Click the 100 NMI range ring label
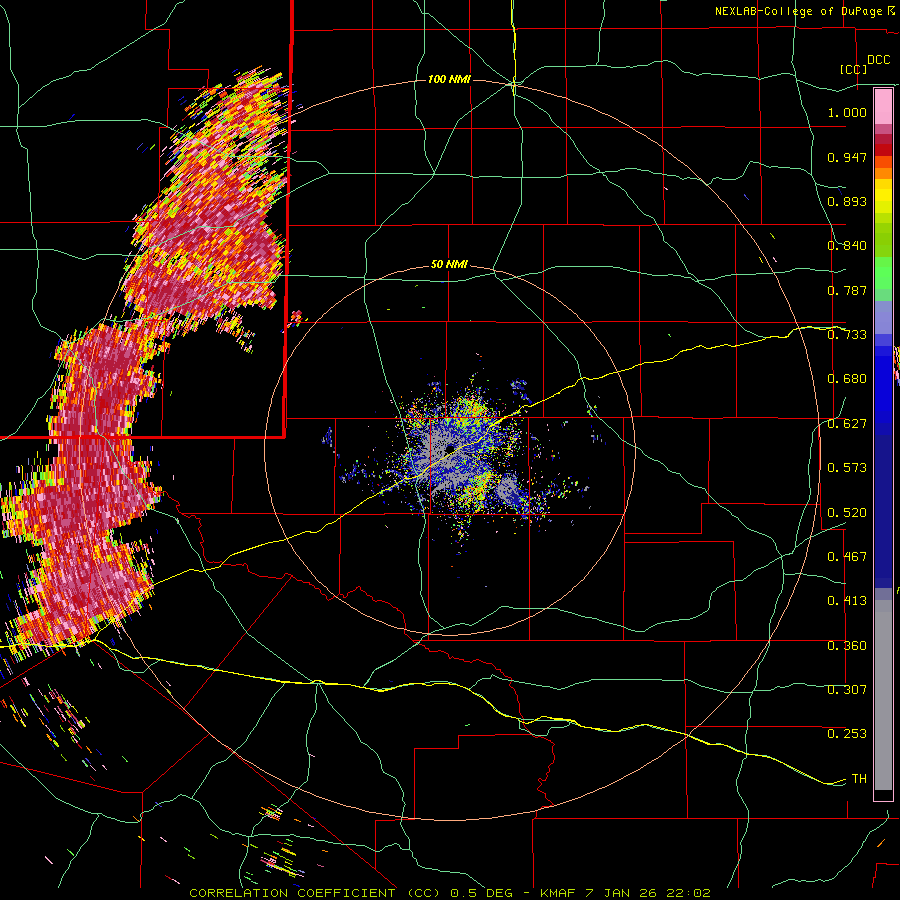This screenshot has width=900, height=900. pos(449,79)
